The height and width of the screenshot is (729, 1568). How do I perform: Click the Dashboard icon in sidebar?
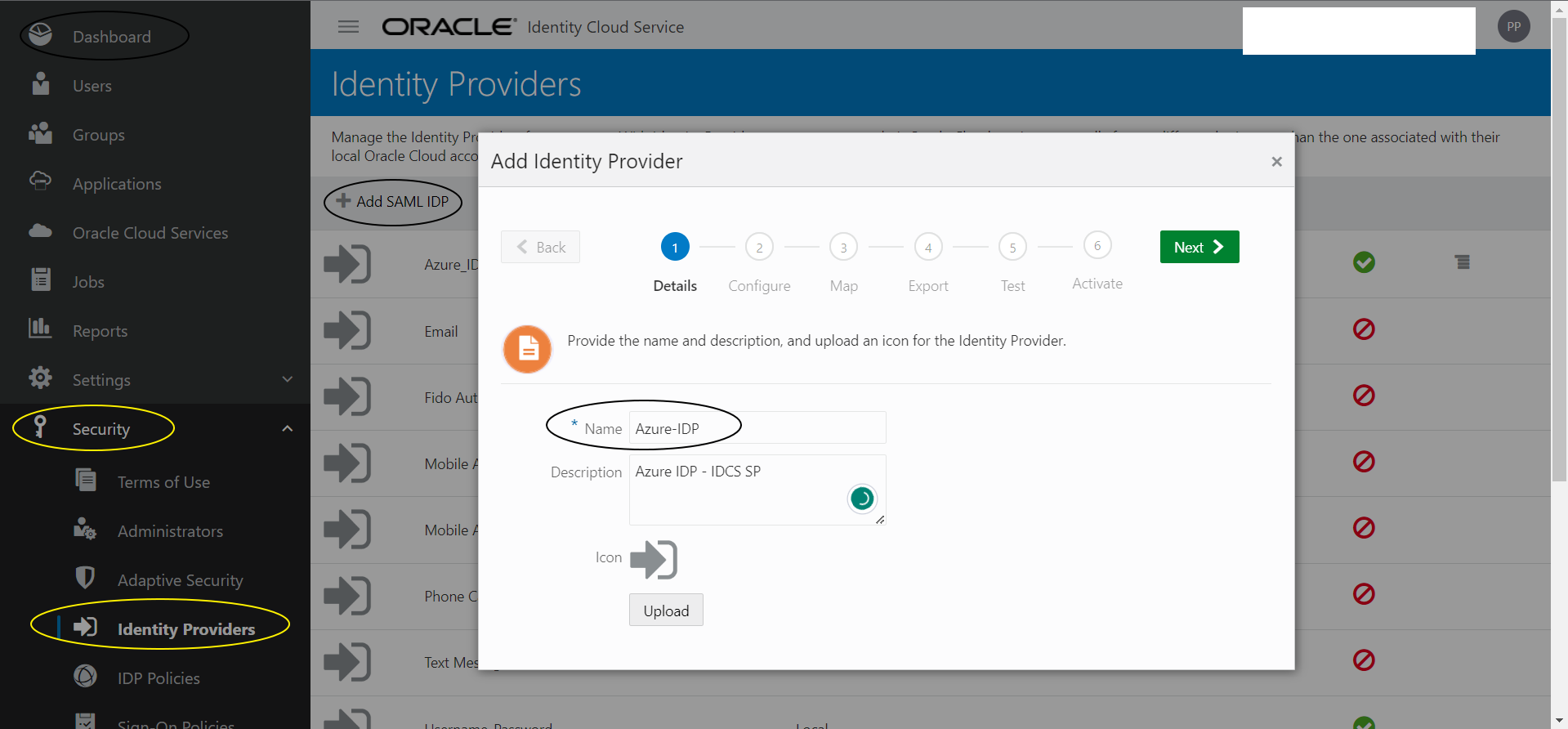pos(40,35)
